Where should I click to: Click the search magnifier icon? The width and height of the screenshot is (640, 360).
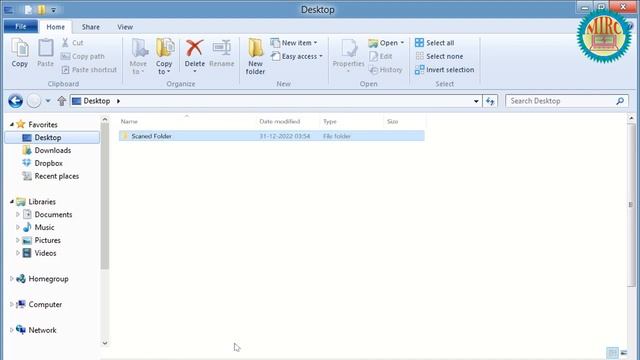click(x=620, y=101)
